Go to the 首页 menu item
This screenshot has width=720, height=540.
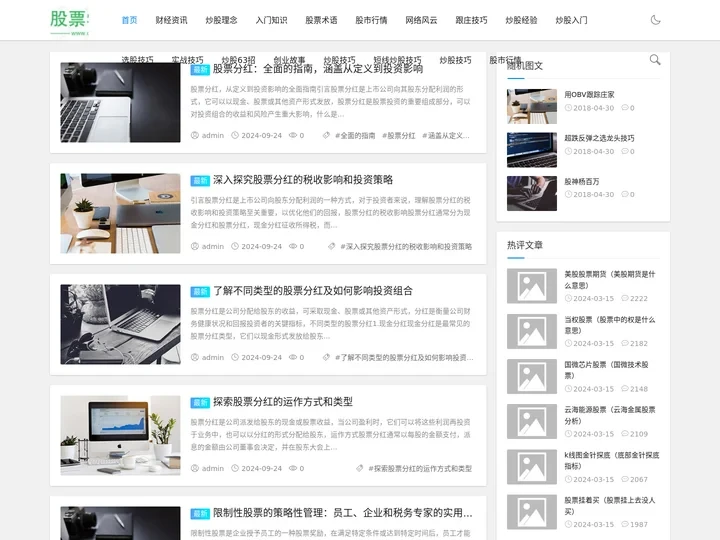tap(129, 20)
